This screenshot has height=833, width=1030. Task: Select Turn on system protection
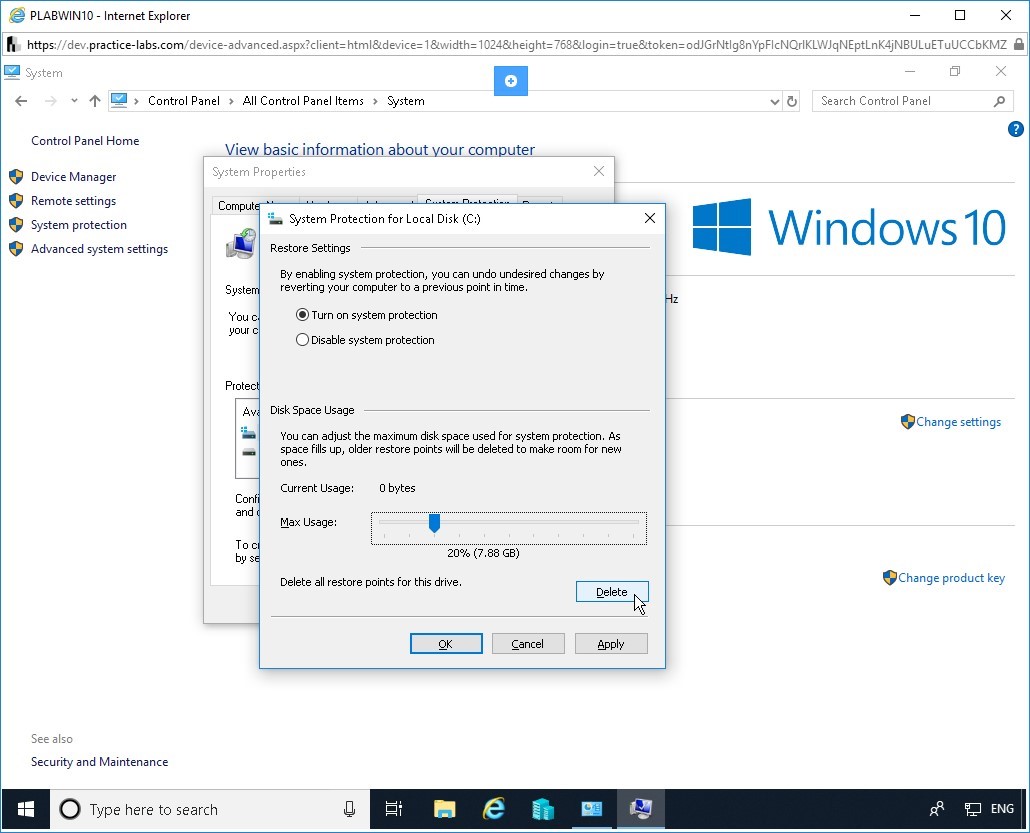[367, 315]
